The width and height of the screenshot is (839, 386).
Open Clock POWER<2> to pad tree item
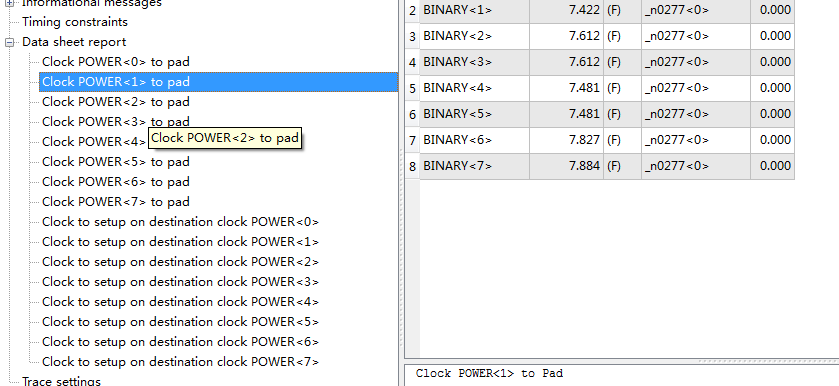tap(116, 102)
